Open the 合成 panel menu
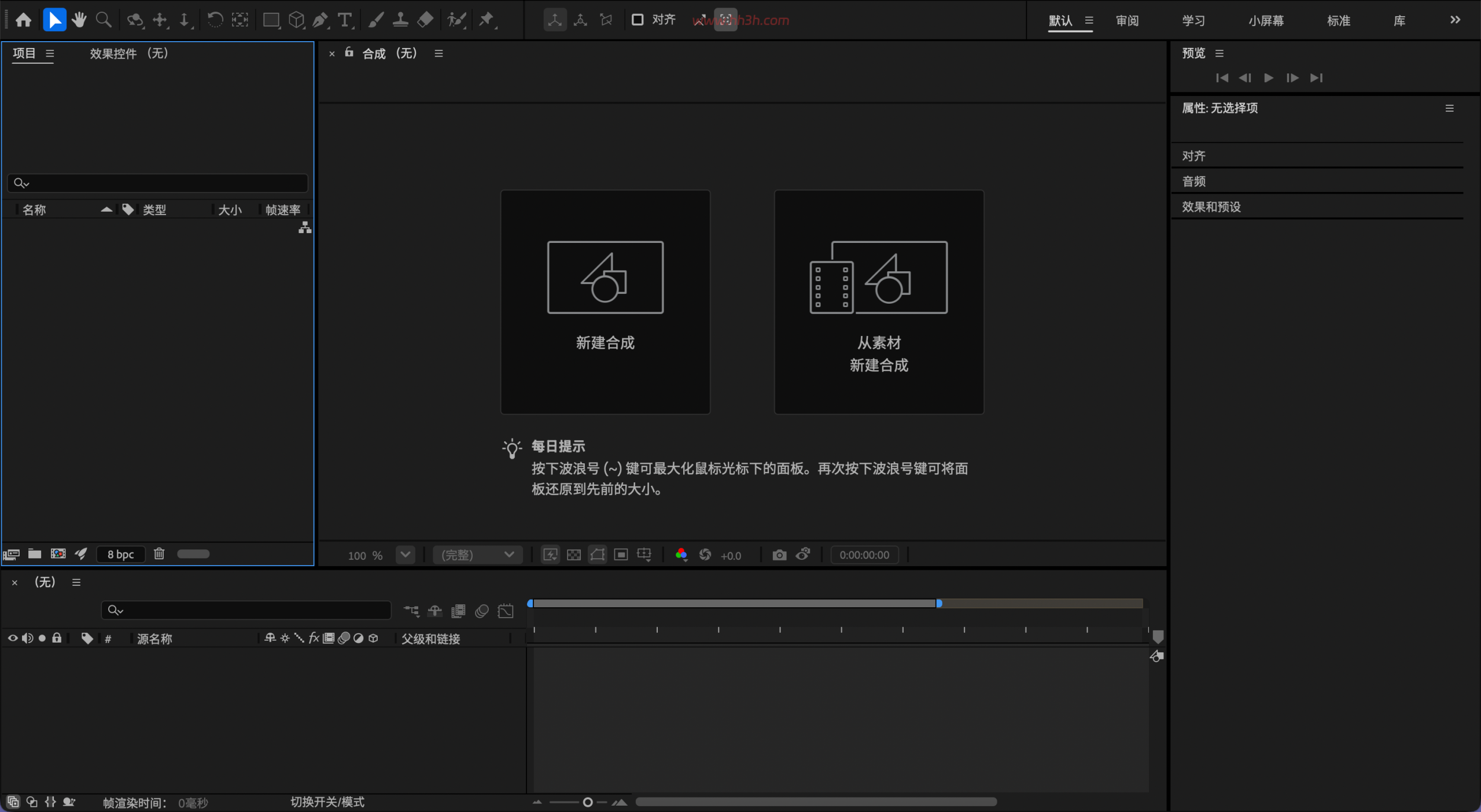This screenshot has height=812, width=1481. coord(439,53)
